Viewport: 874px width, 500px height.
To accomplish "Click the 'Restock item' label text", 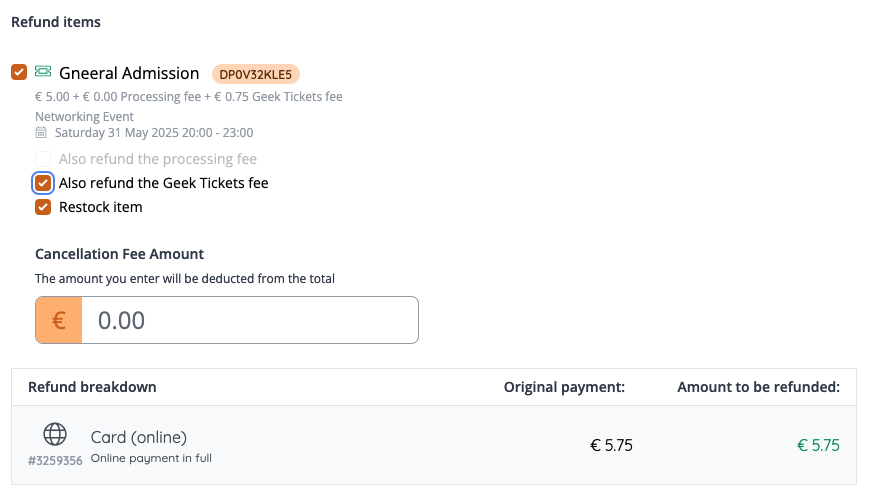I will [x=101, y=207].
